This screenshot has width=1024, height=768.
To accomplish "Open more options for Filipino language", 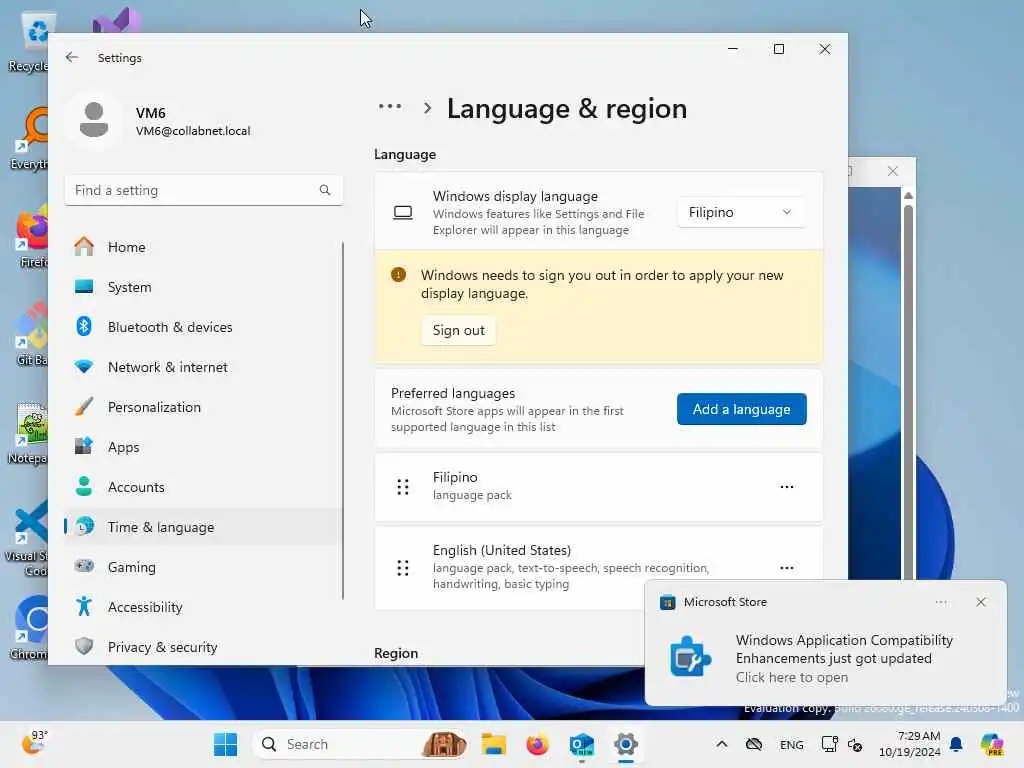I will tap(786, 487).
